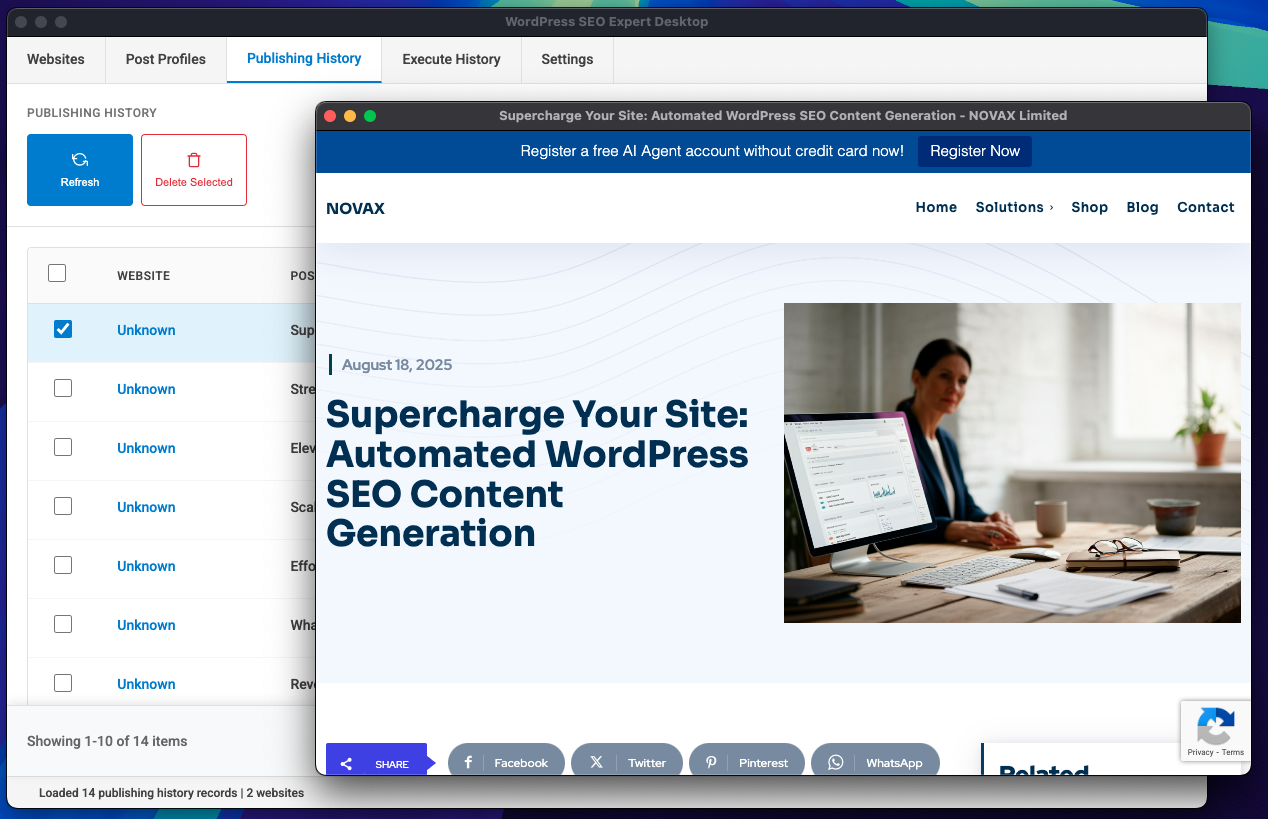Open the Home menu item on NOVAX site
Image resolution: width=1268 pixels, height=819 pixels.
coord(936,207)
